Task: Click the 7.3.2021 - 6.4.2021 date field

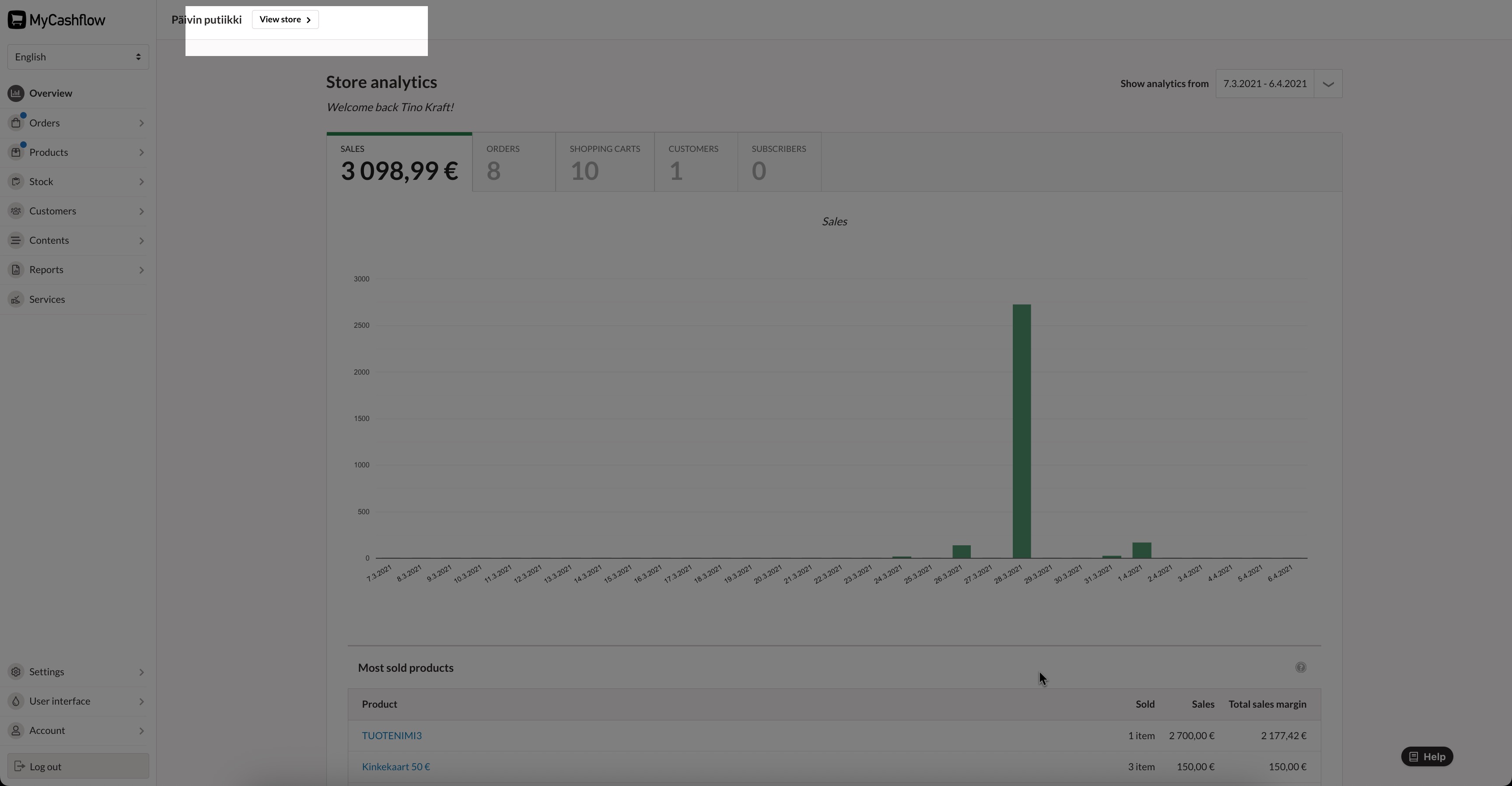Action: (x=1264, y=84)
